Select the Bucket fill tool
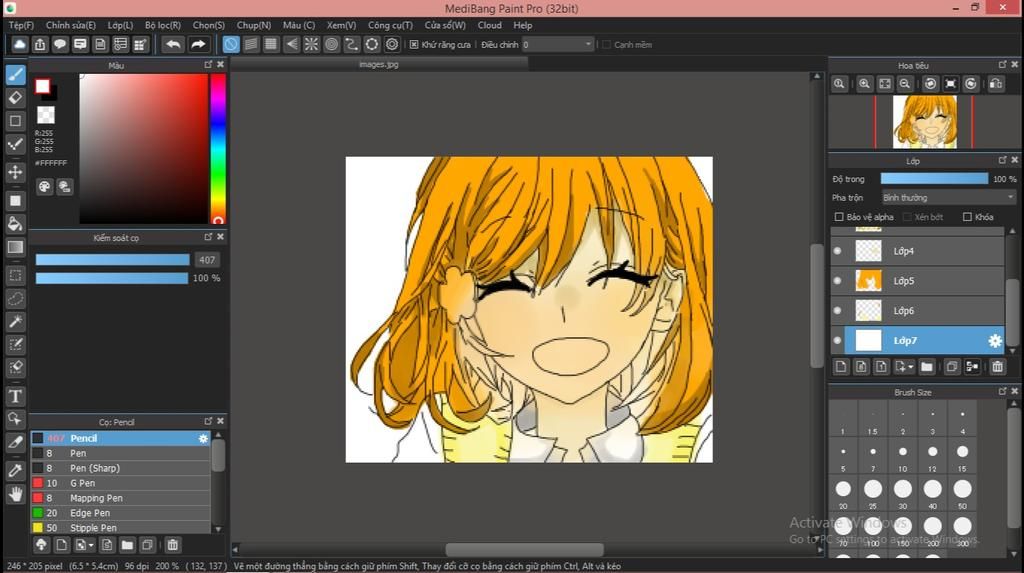This screenshot has width=1024, height=573. [15, 223]
